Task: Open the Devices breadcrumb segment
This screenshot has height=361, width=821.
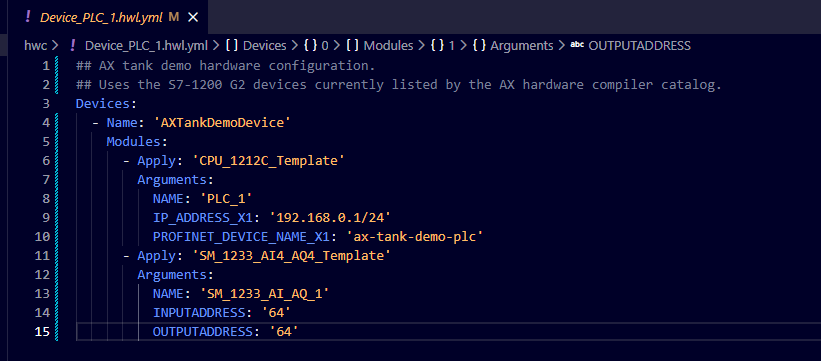Action: pos(264,46)
